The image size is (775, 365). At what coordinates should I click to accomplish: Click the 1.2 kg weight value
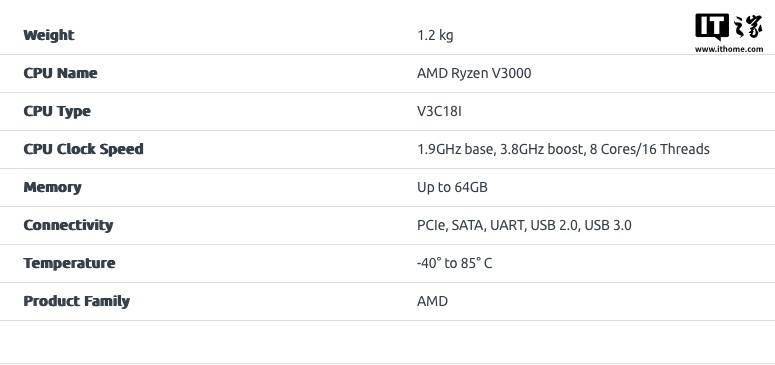pos(435,36)
